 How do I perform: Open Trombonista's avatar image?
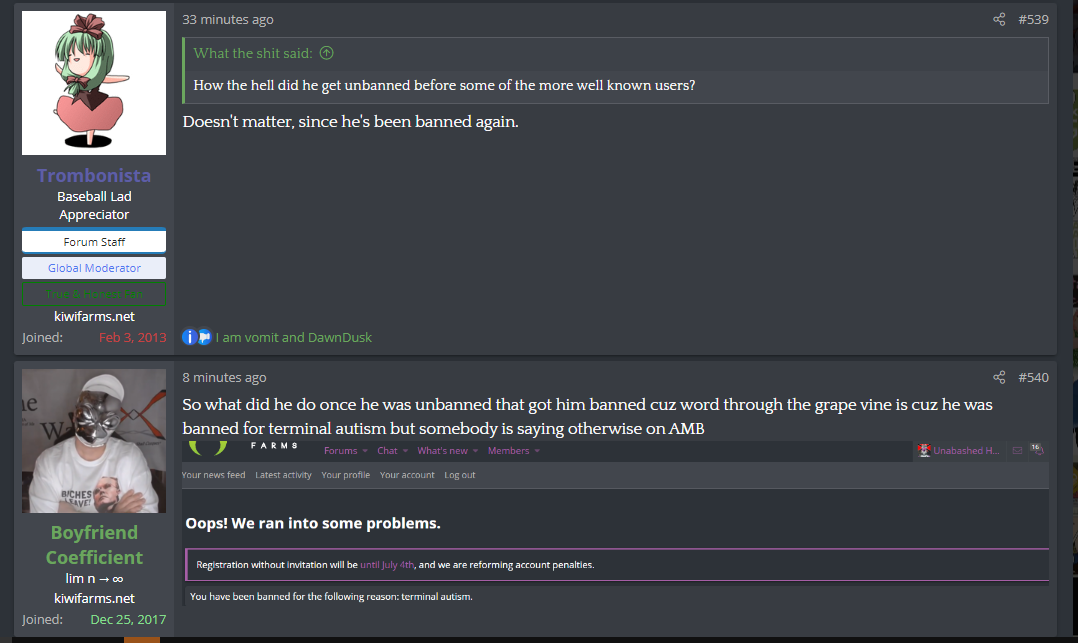(94, 82)
